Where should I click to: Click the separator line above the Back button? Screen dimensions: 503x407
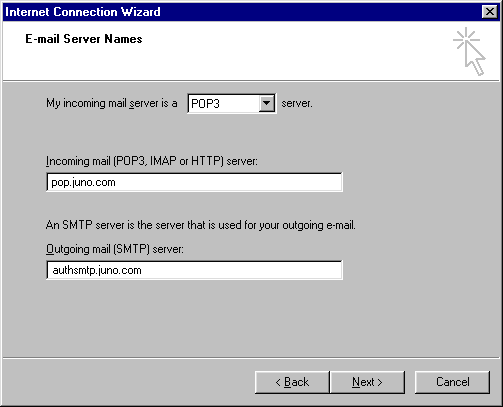point(251,358)
